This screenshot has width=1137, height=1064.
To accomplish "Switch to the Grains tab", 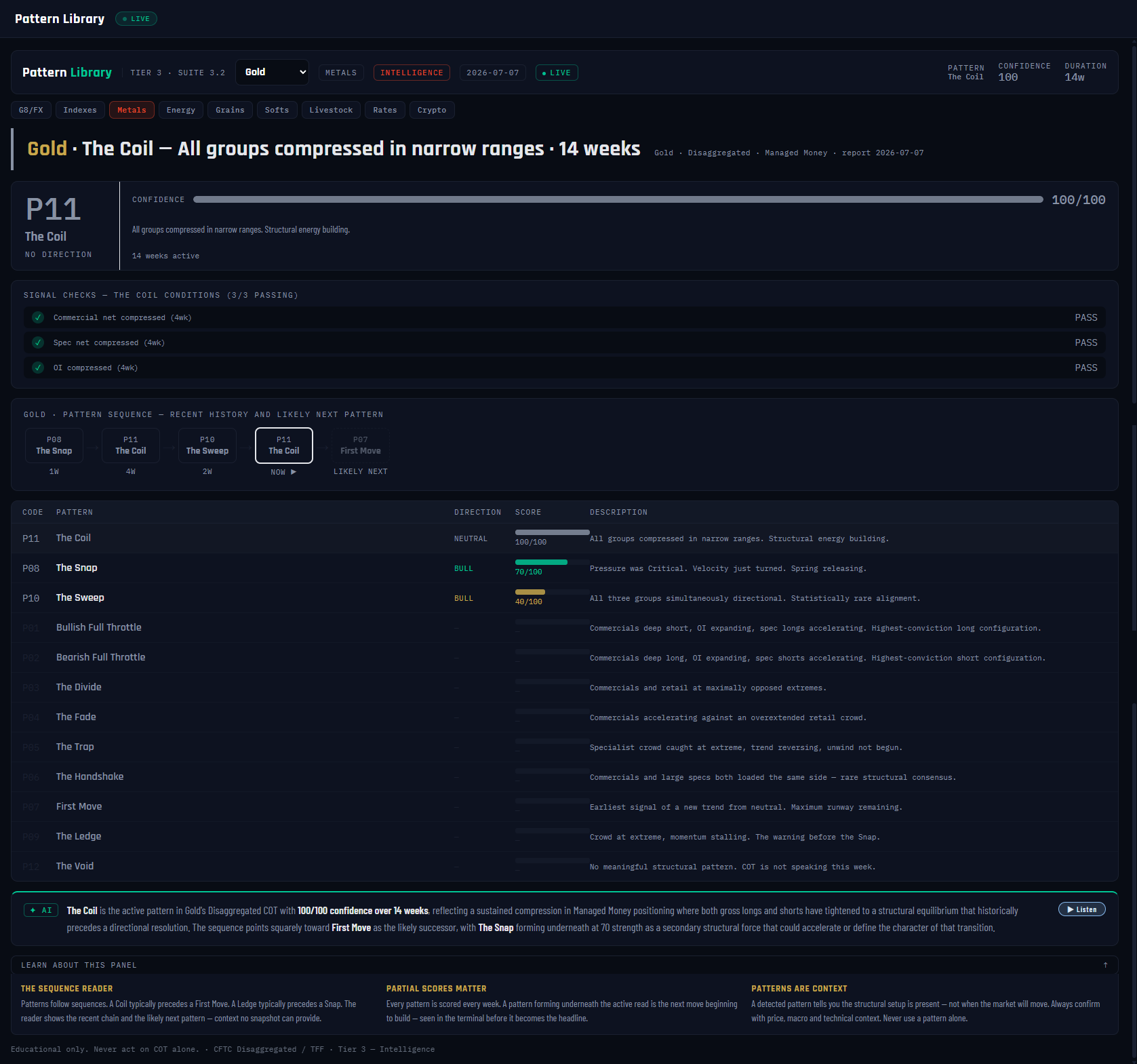I will [x=230, y=110].
